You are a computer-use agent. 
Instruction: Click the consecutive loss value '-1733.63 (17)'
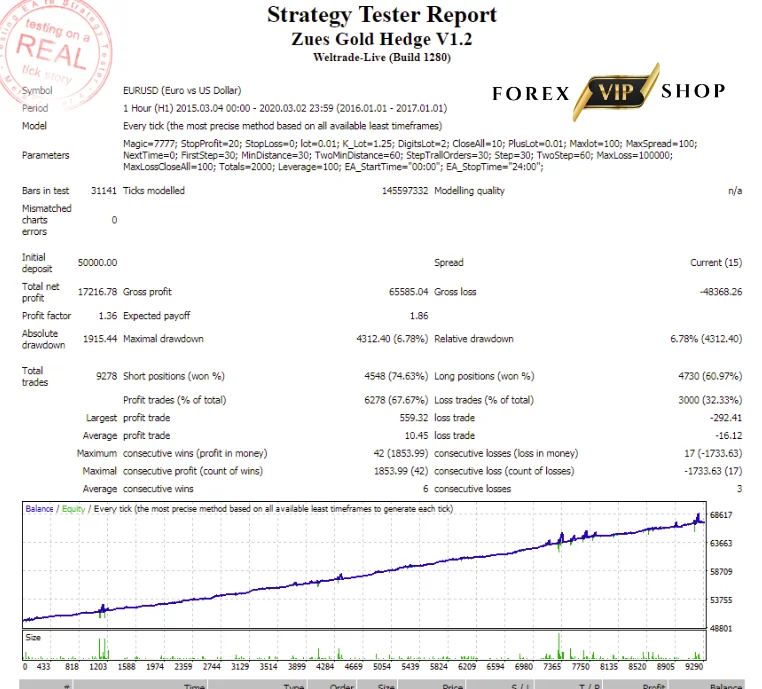click(x=713, y=471)
